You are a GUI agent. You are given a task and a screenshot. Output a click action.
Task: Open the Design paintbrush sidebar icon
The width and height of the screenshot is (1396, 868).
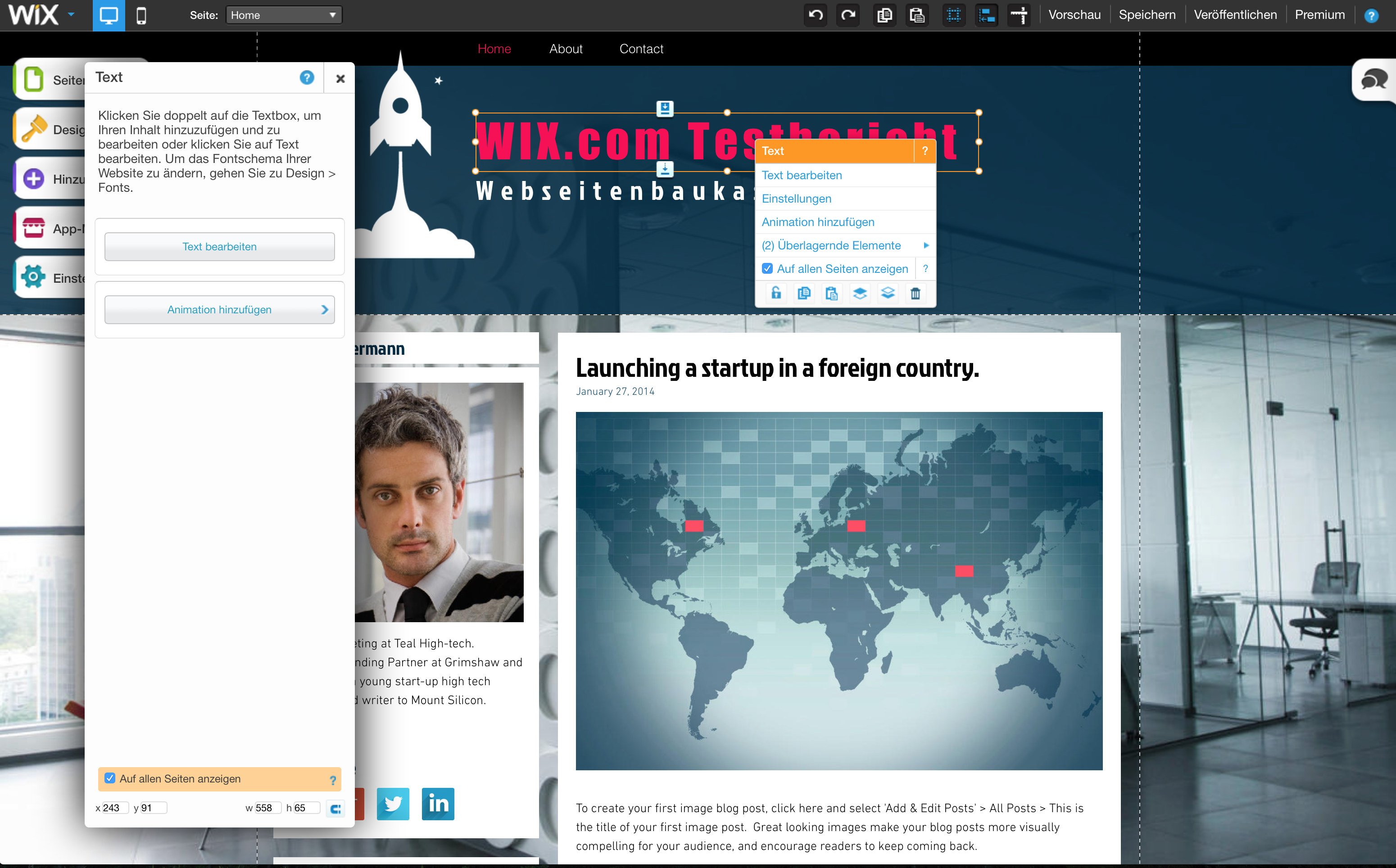(x=33, y=129)
